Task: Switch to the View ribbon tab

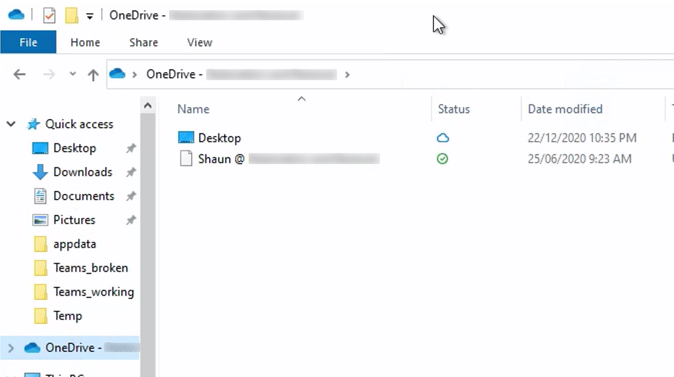Action: point(199,42)
